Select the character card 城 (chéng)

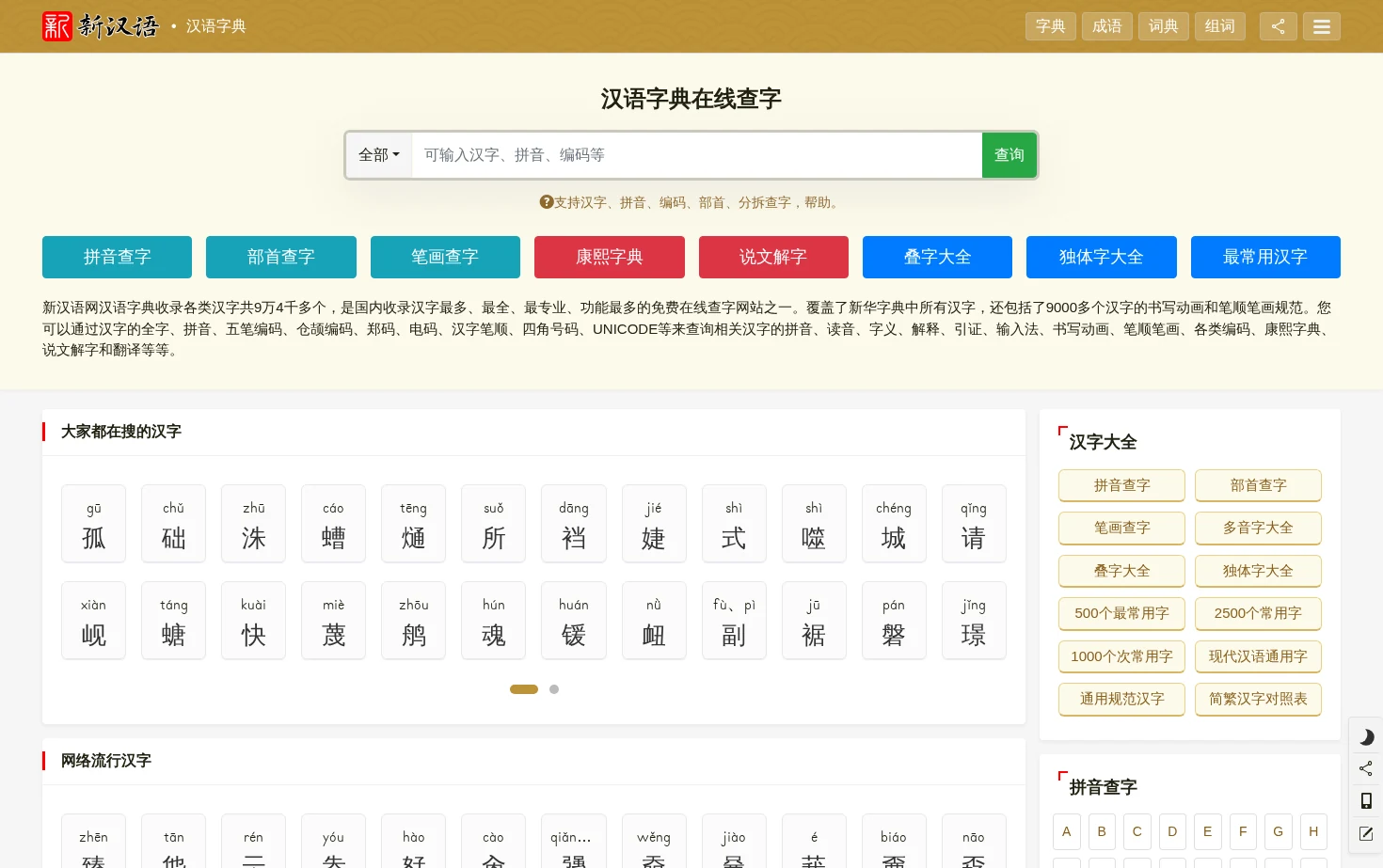coord(894,524)
